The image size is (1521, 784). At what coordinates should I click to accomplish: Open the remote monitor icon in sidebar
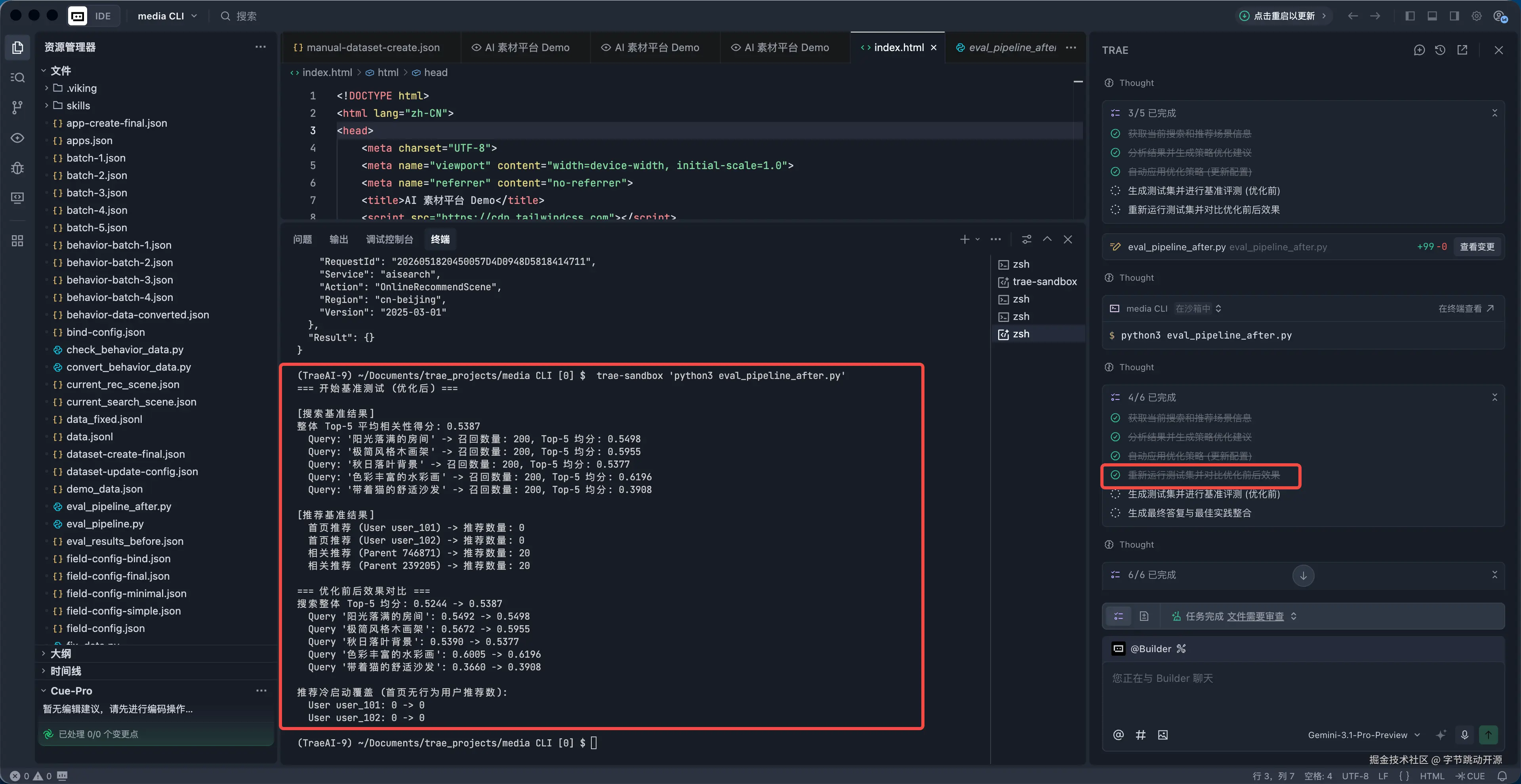pos(18,198)
